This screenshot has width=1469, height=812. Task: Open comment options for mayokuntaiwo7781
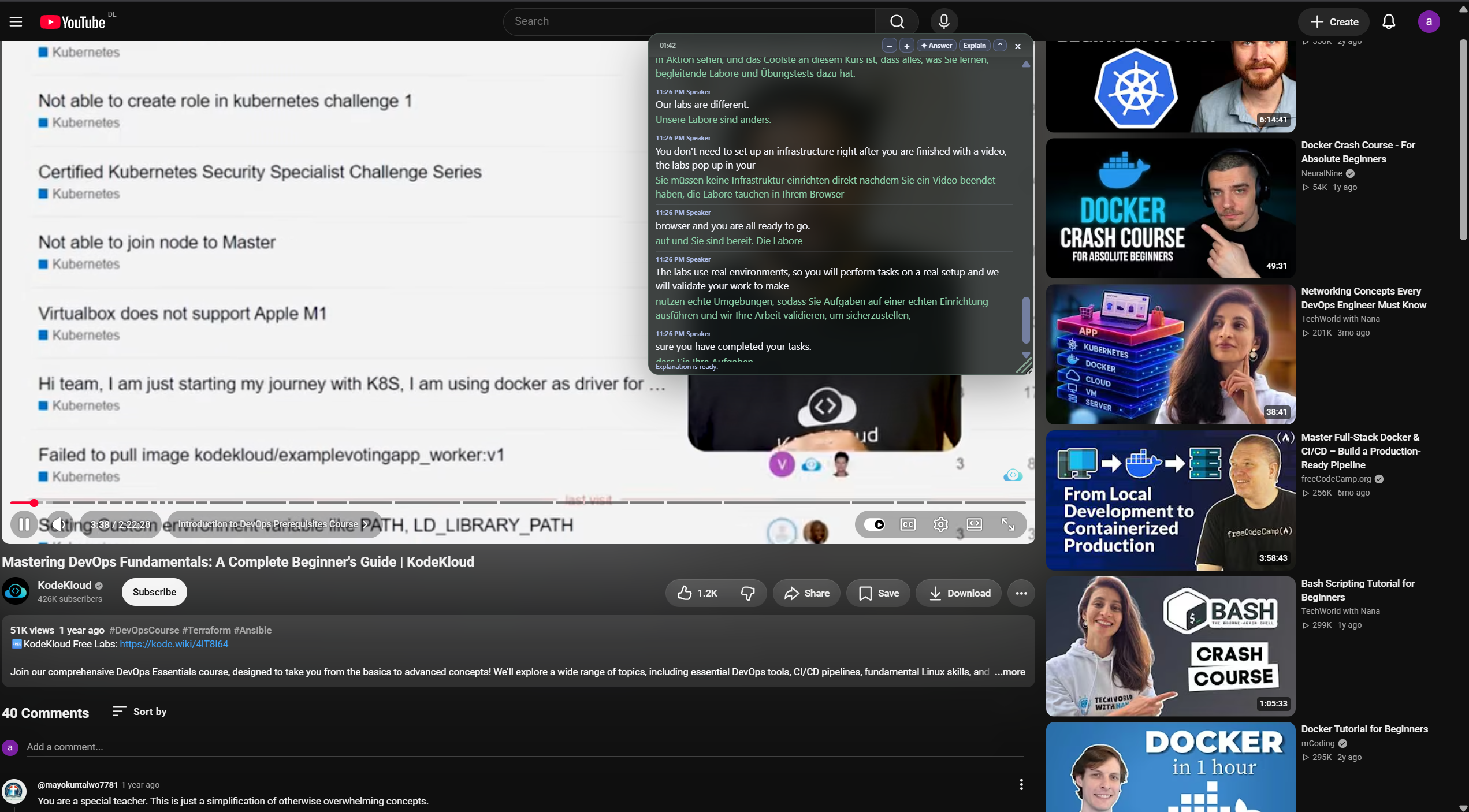point(1021,784)
